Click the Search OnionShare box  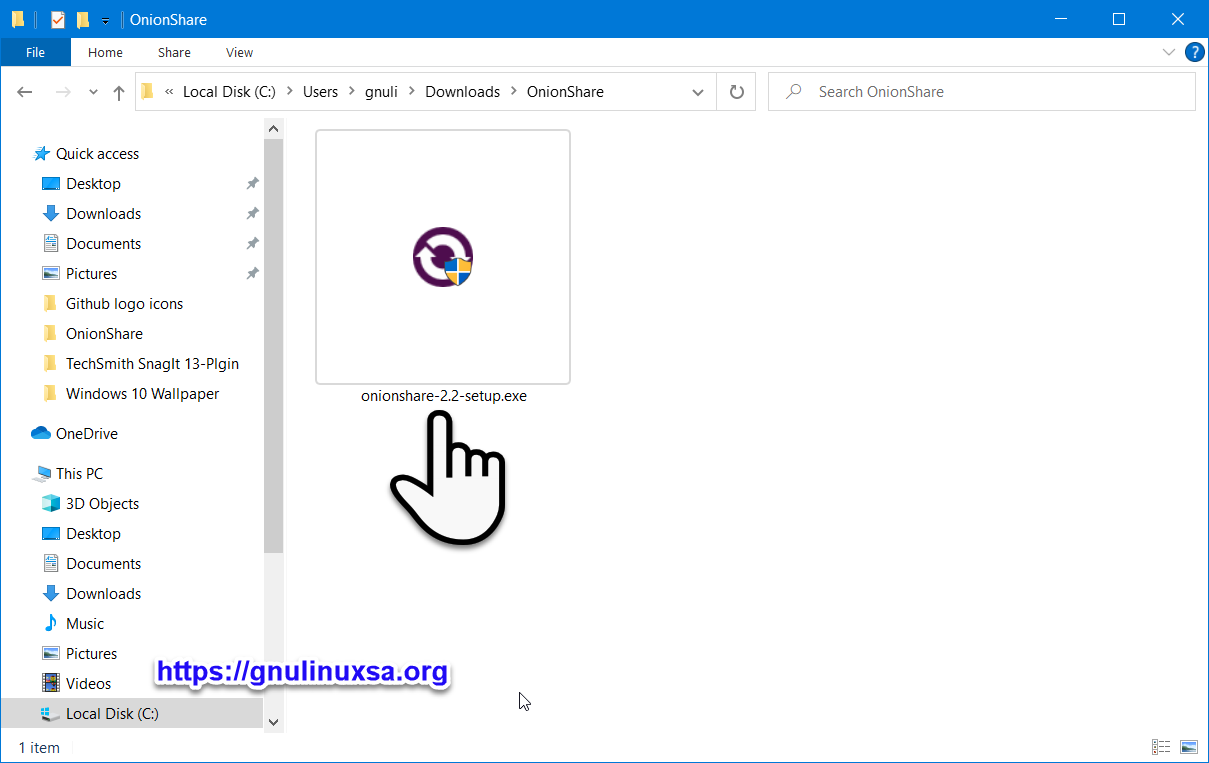click(x=982, y=92)
